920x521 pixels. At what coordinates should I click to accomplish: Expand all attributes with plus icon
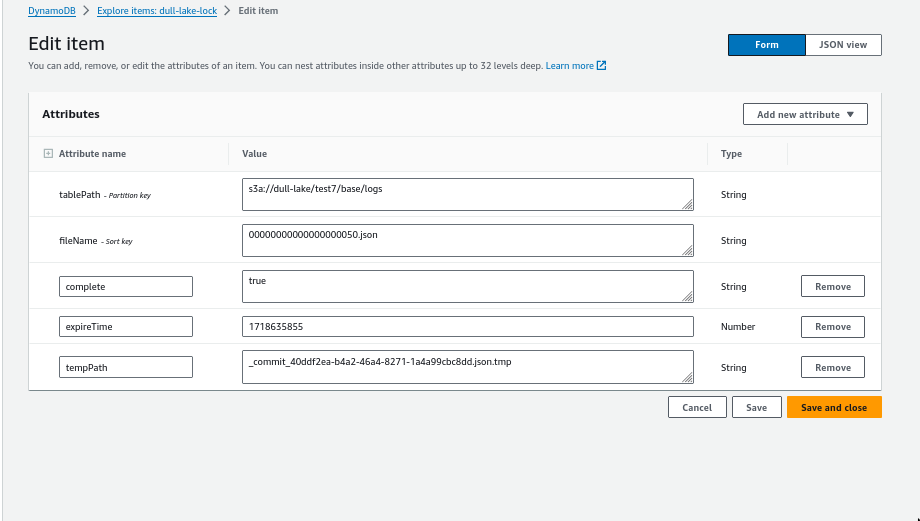(x=48, y=154)
